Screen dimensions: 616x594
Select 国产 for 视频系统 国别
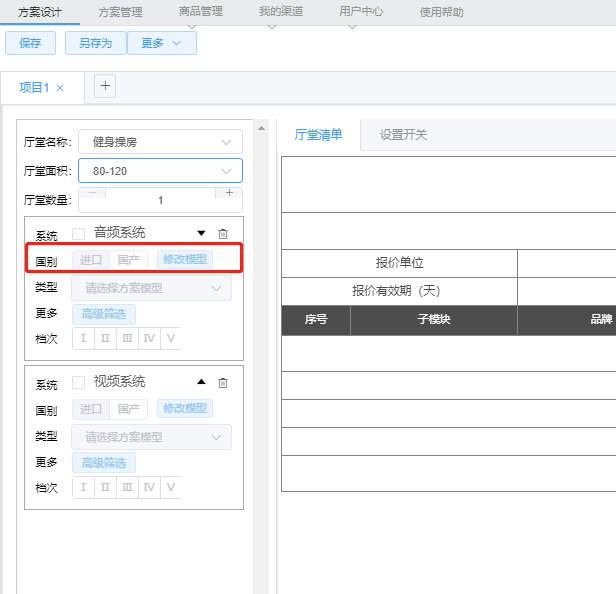(x=129, y=409)
